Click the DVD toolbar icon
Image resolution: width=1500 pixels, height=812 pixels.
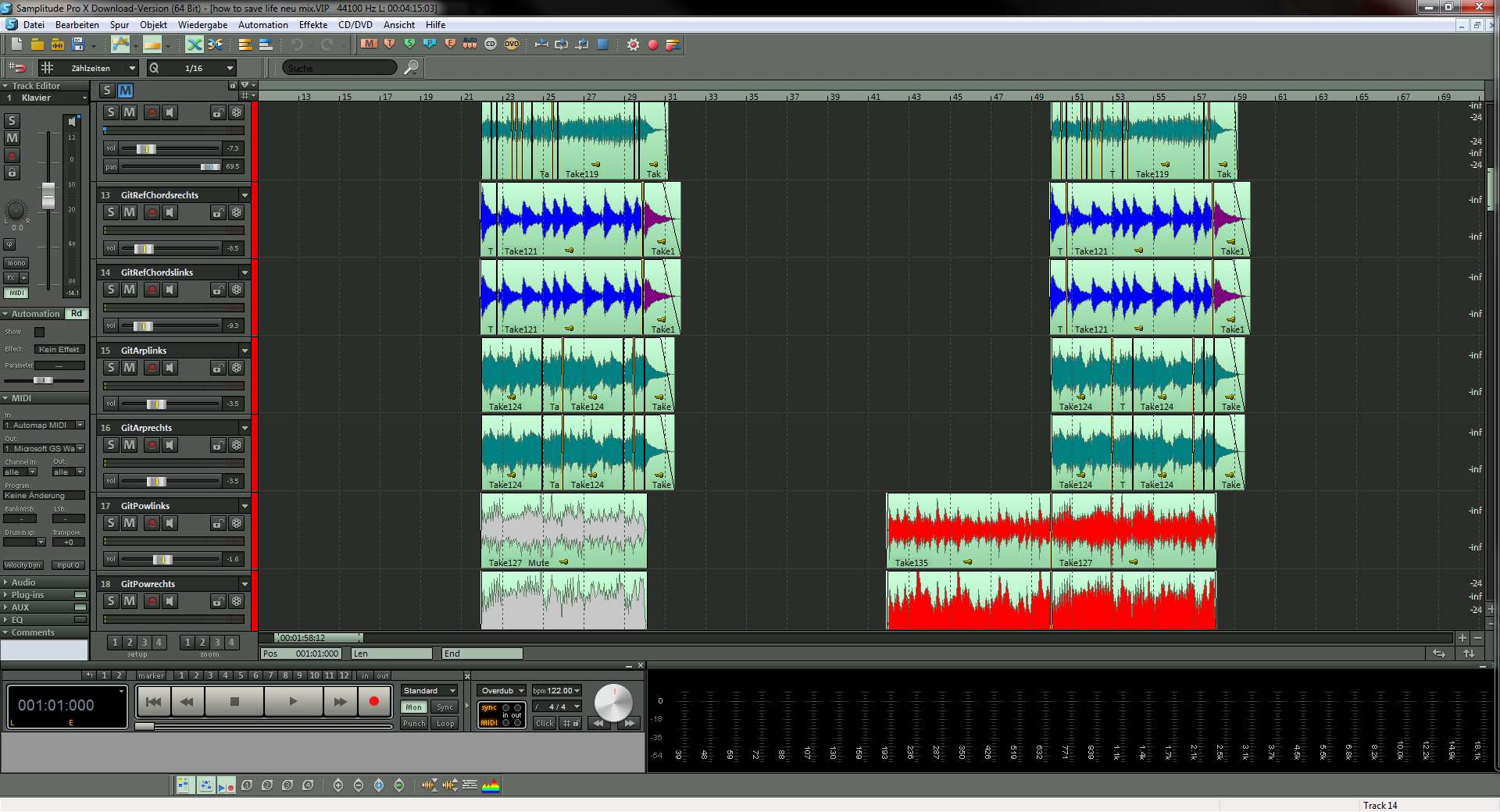(512, 44)
